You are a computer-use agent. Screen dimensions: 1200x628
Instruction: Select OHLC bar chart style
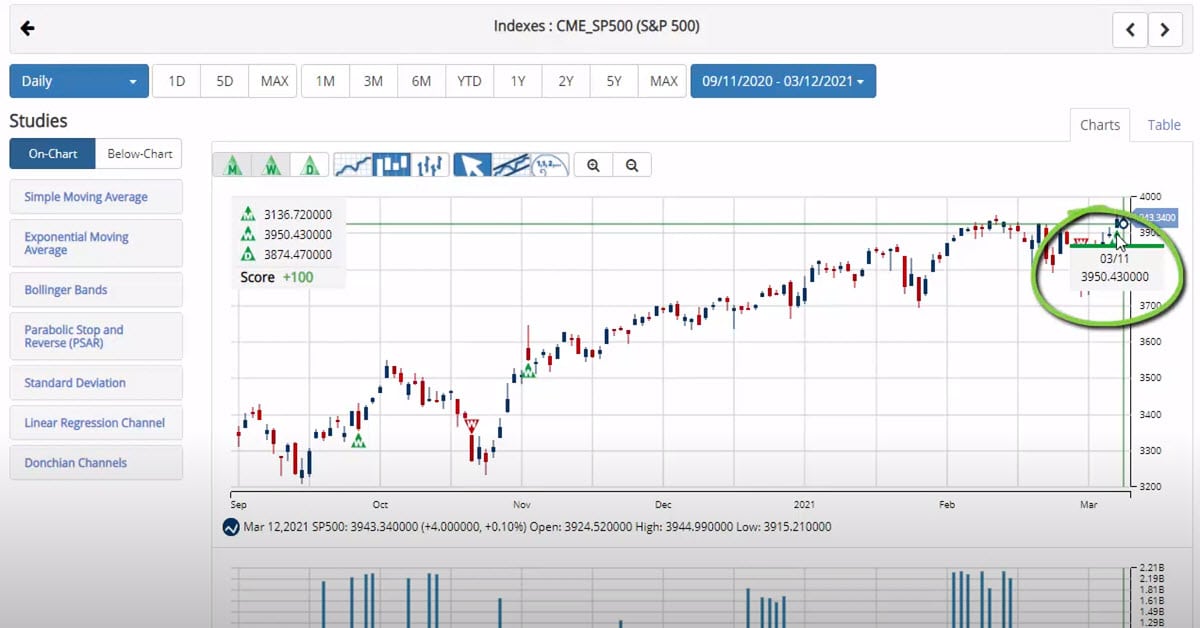430,165
